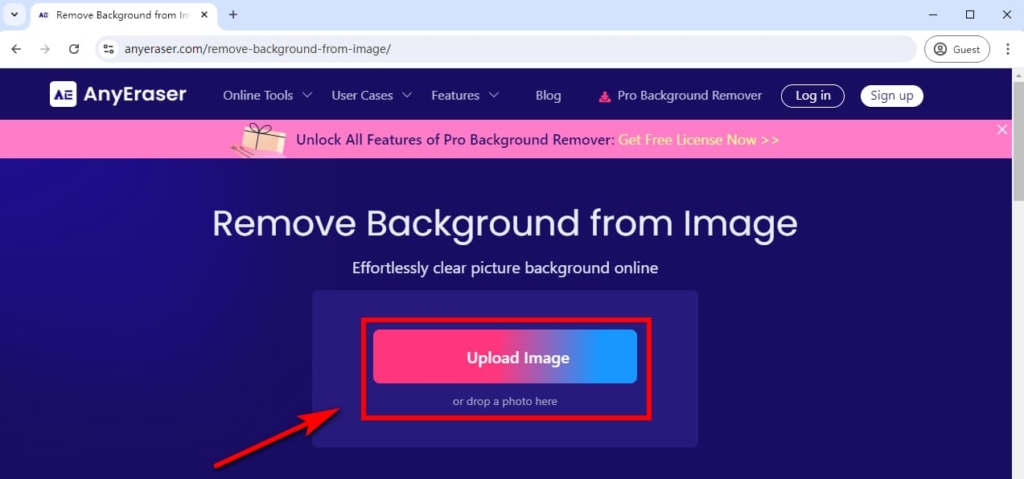Click the AnyEraser logo icon
This screenshot has height=479, width=1024.
[x=64, y=95]
